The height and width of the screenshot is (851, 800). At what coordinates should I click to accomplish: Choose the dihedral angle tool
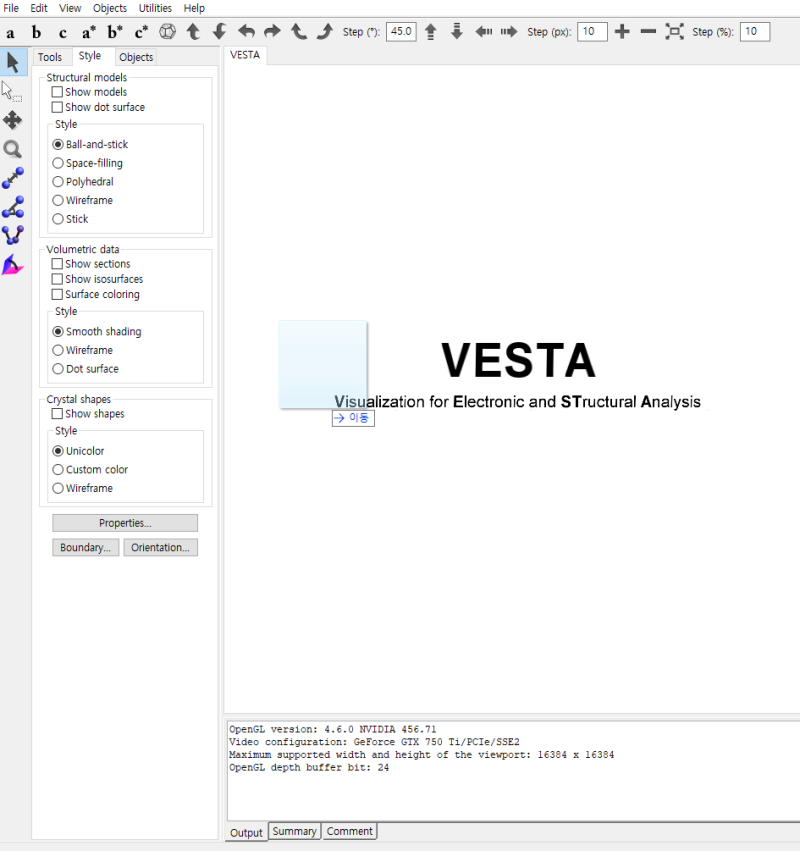12,234
